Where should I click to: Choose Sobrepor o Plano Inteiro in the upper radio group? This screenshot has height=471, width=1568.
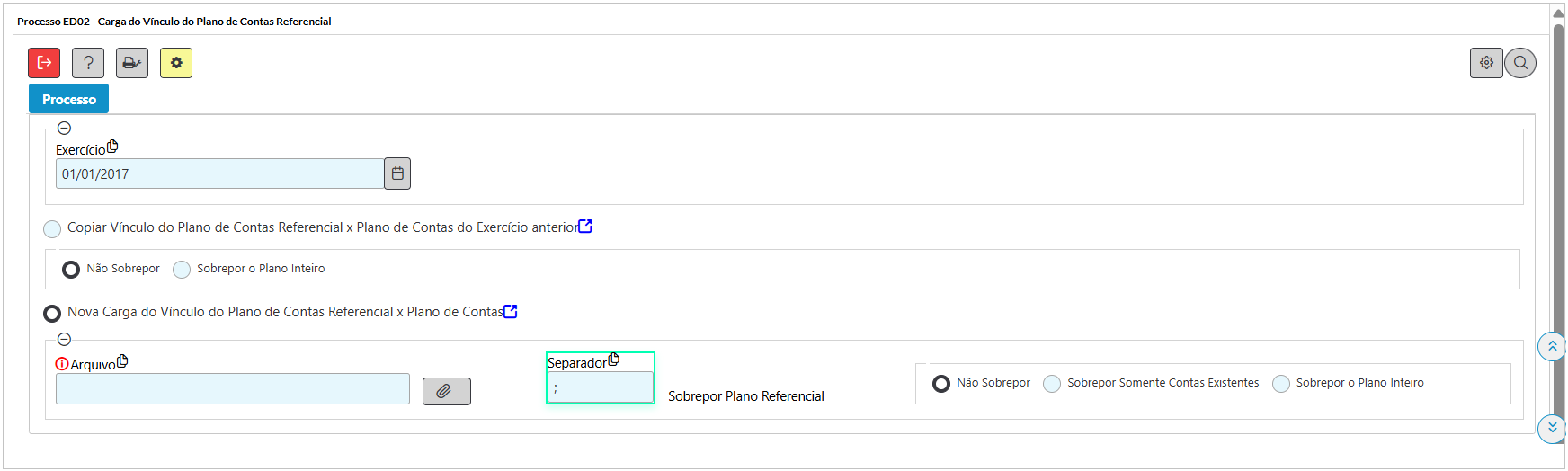[x=182, y=270]
